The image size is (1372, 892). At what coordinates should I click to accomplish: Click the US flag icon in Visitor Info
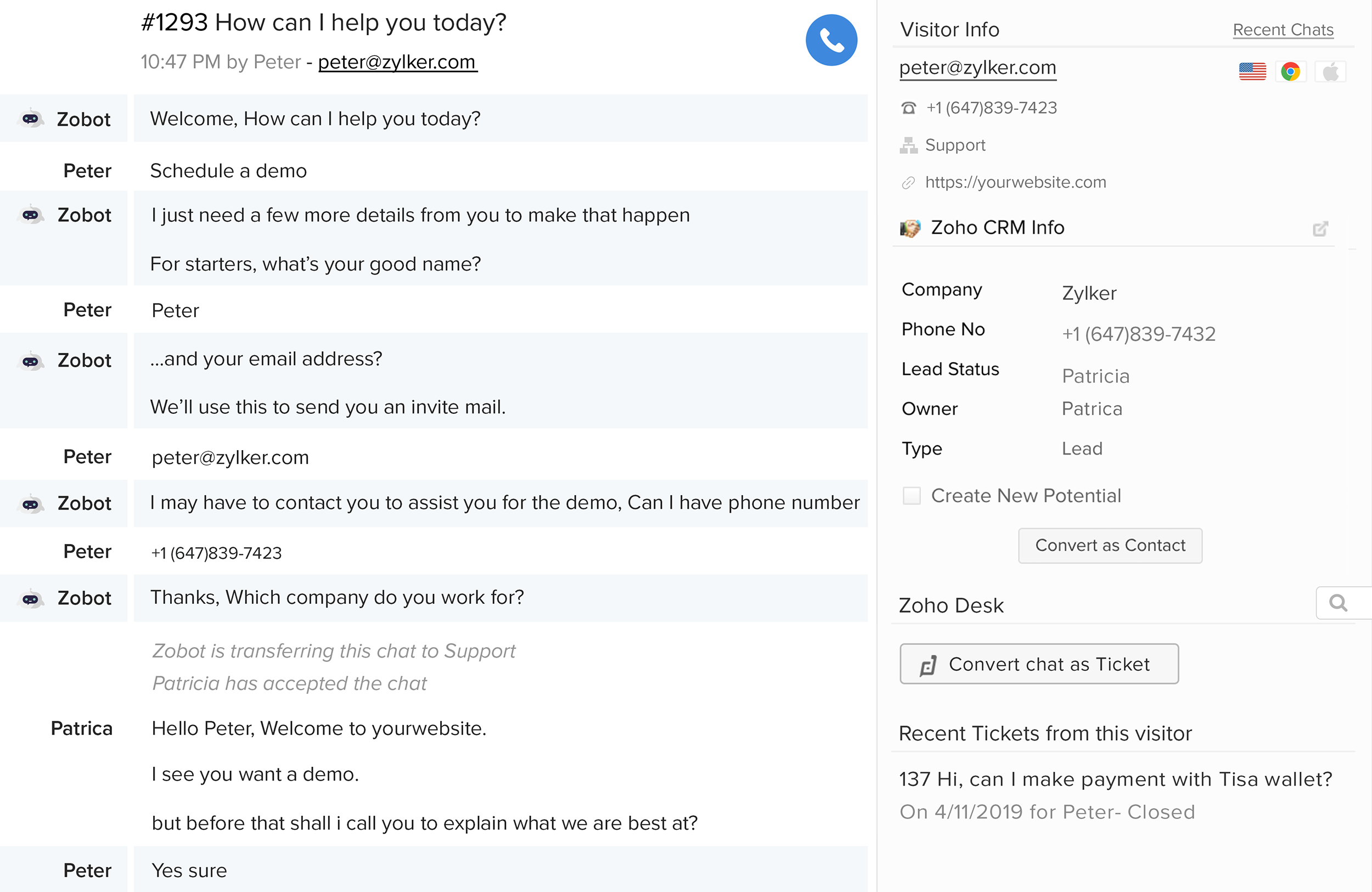coord(1252,71)
